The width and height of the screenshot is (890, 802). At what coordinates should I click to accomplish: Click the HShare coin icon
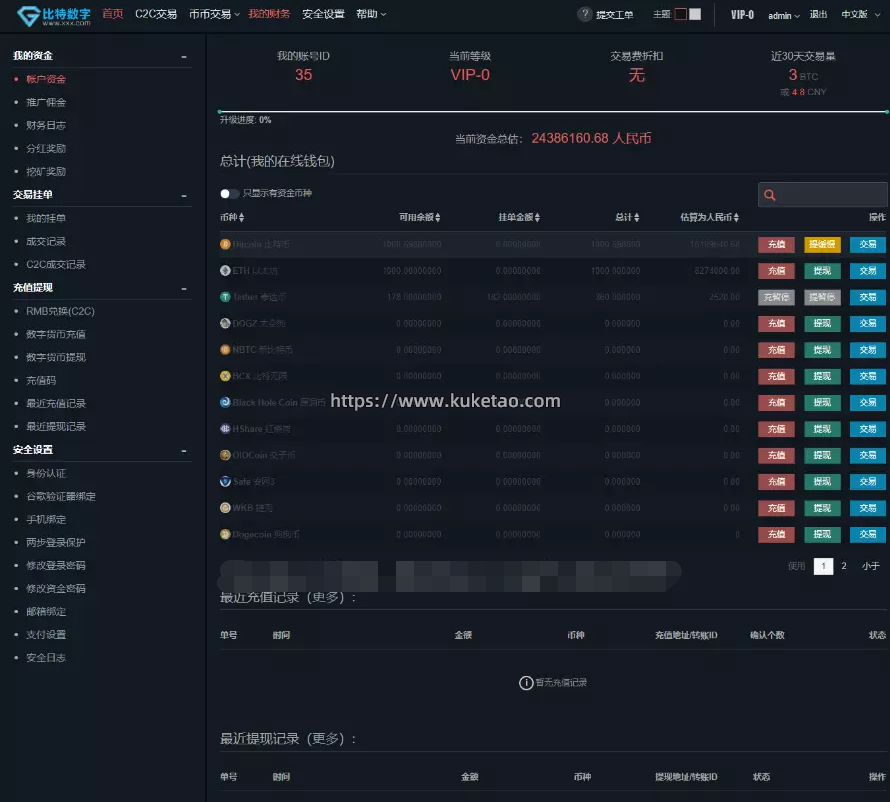point(225,429)
